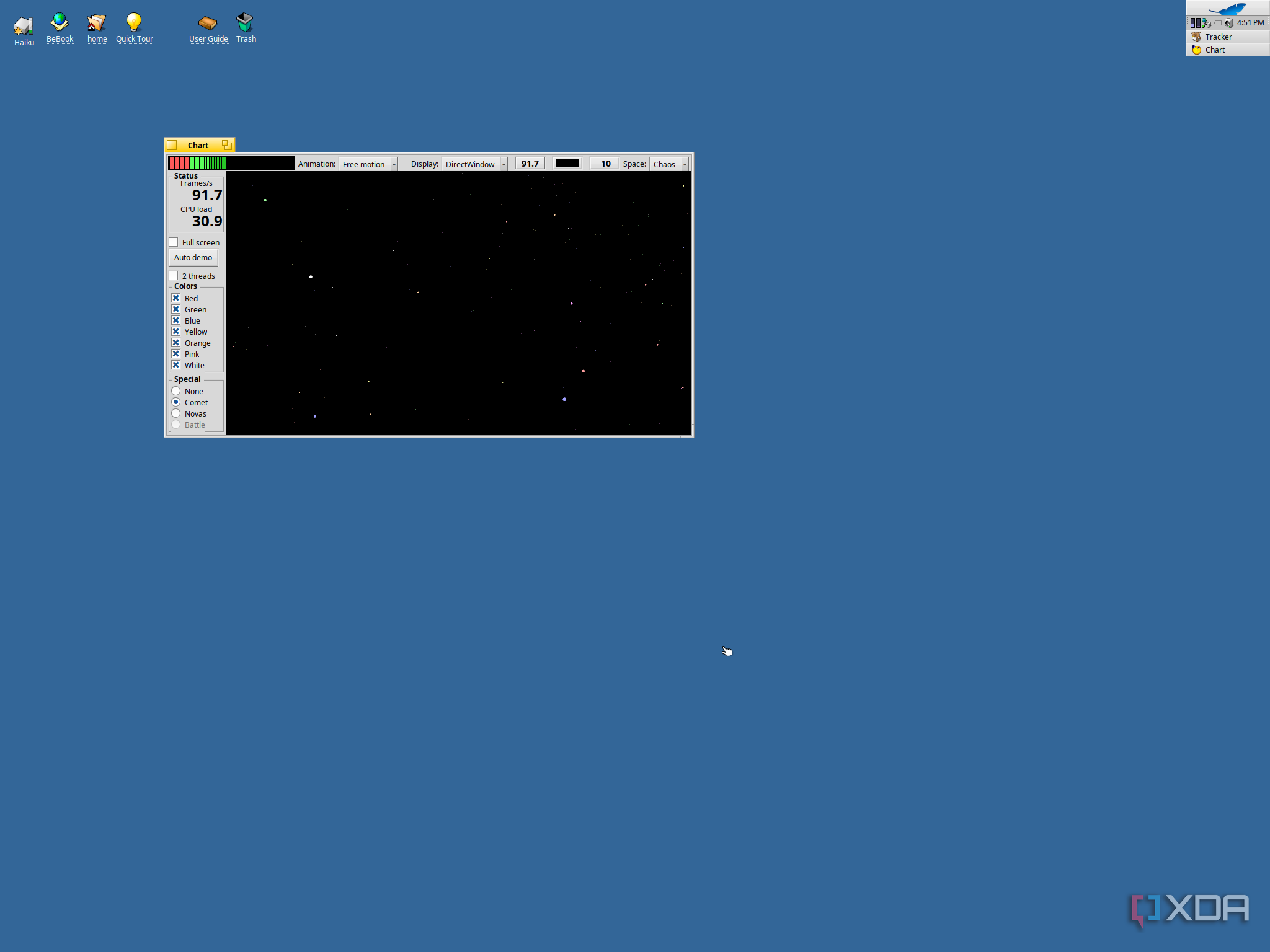Uncheck the Blue color checkbox
The width and height of the screenshot is (1270, 952).
point(176,320)
